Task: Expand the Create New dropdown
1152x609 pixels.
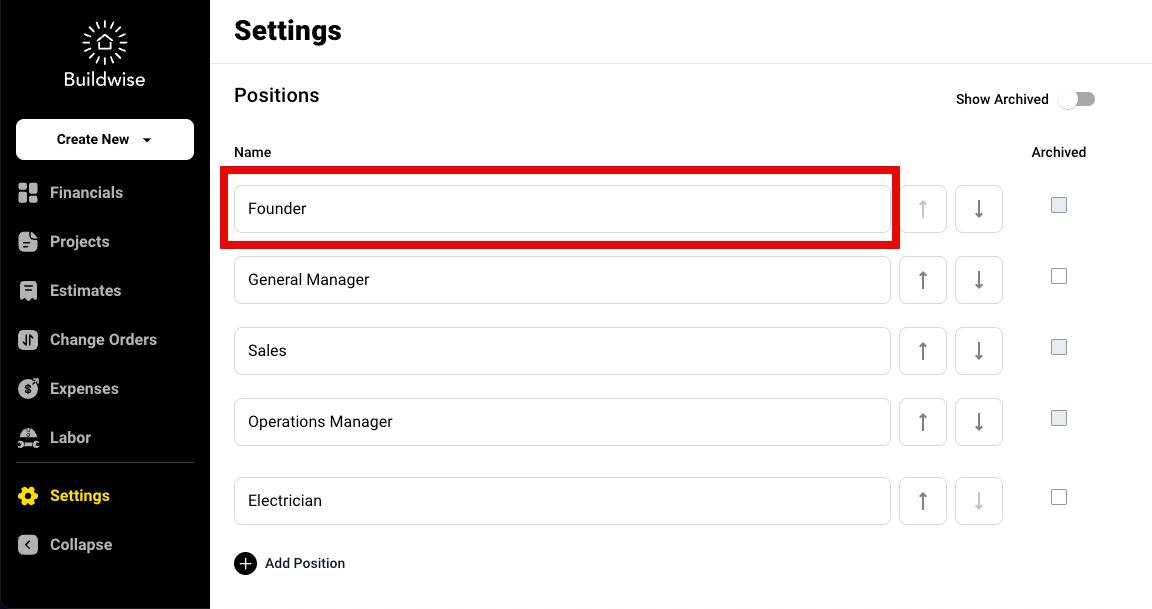Action: (105, 140)
